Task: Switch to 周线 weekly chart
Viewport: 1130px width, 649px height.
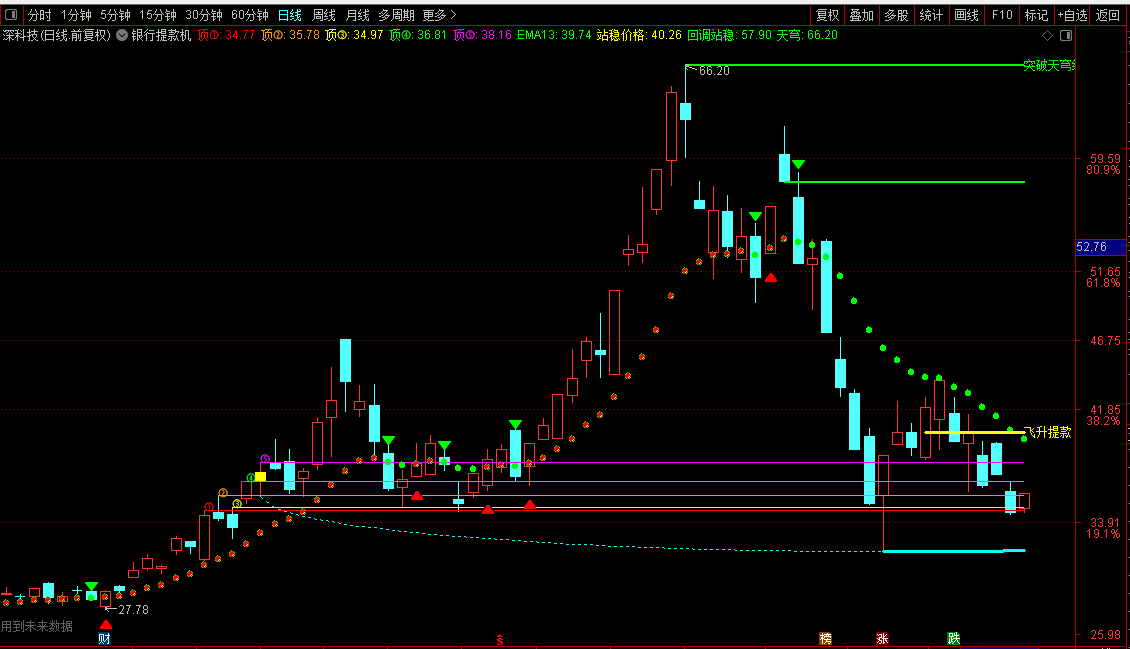Action: [324, 15]
